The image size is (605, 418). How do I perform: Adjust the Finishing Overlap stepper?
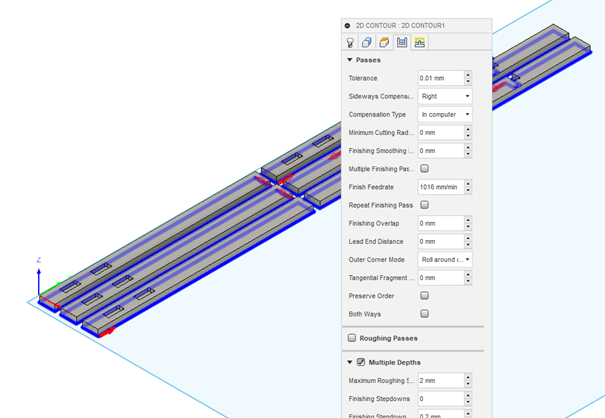468,223
